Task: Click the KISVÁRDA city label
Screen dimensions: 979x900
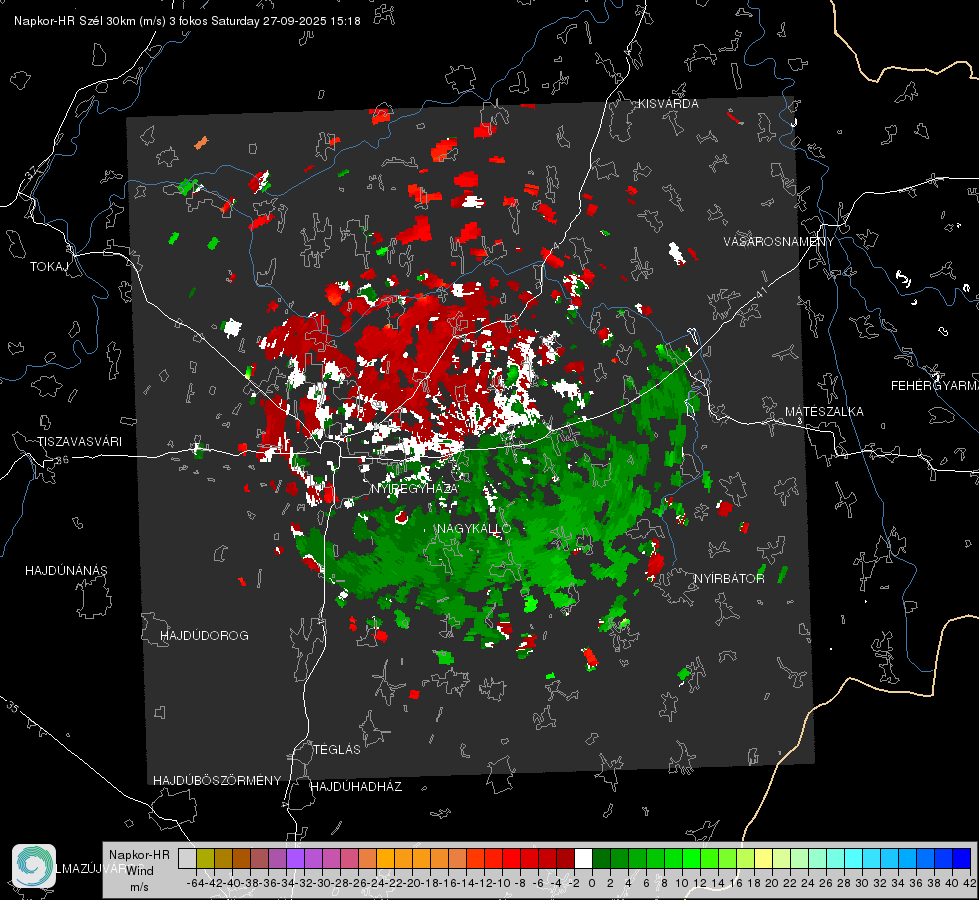Action: [x=668, y=104]
